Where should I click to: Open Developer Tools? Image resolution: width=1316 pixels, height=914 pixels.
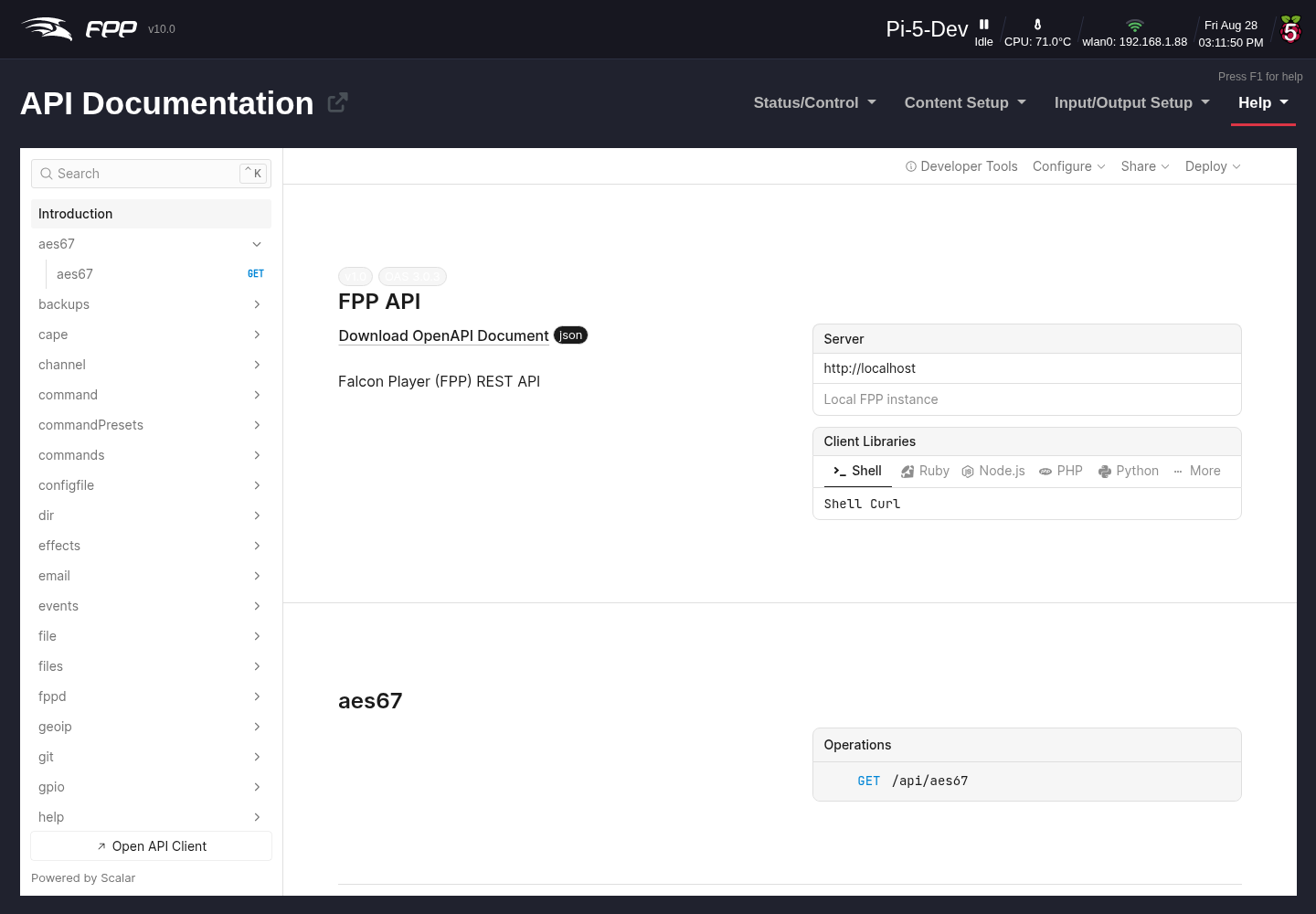[961, 166]
